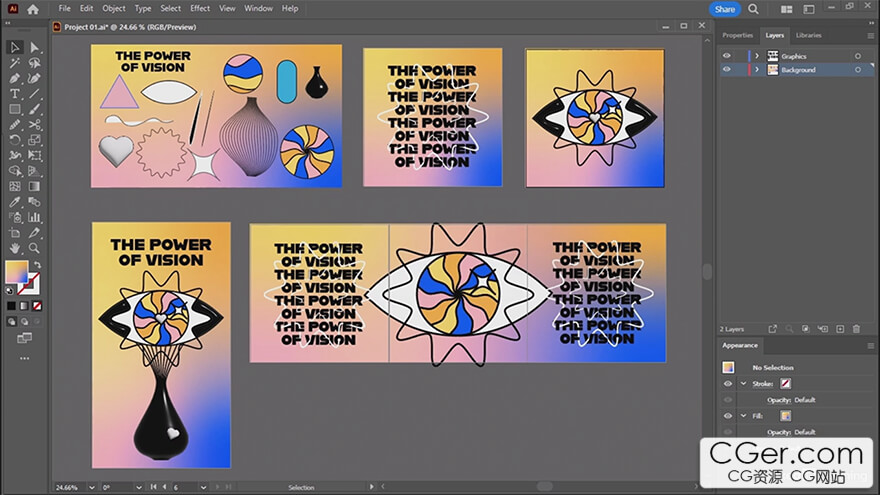Select the Free Transform tool

[x=35, y=155]
